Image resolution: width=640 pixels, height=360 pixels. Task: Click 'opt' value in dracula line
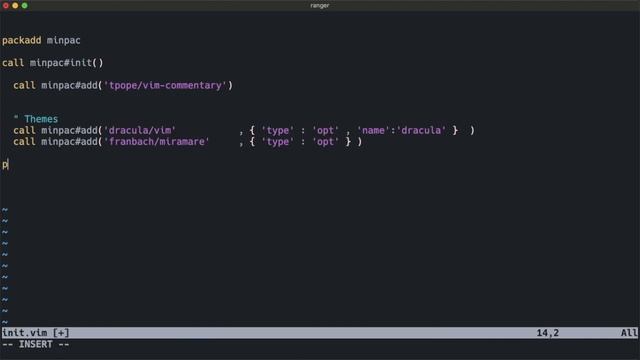click(325, 131)
